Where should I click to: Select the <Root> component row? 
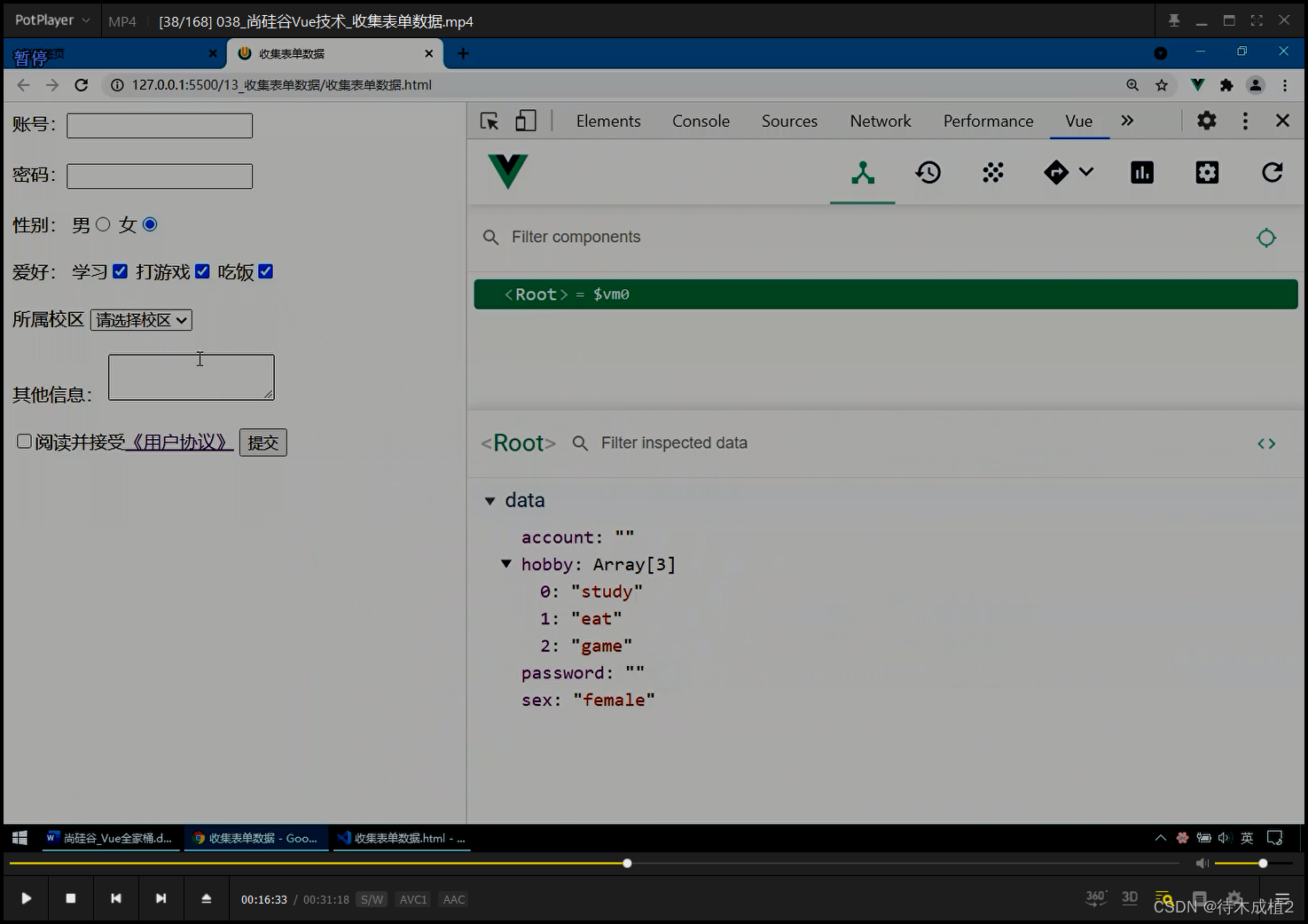coord(886,294)
